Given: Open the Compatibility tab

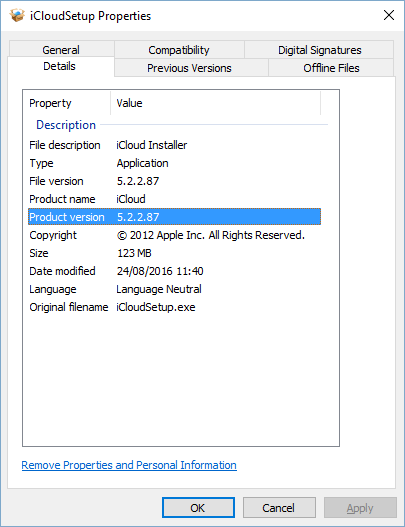Looking at the screenshot, I should coord(179,50).
